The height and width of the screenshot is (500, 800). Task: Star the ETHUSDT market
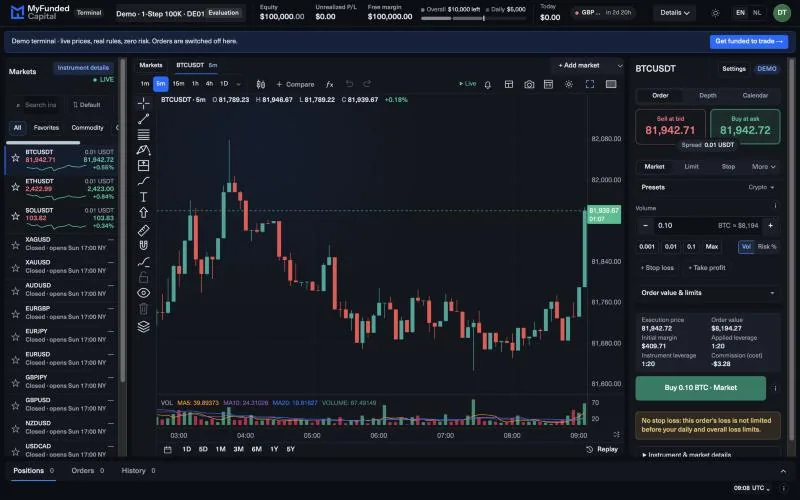[16, 187]
